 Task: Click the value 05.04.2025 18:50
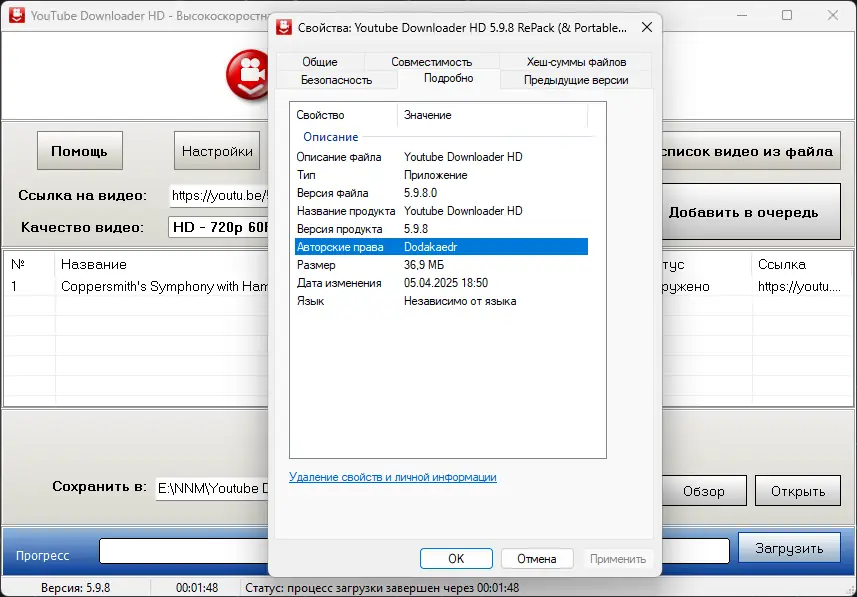446,283
